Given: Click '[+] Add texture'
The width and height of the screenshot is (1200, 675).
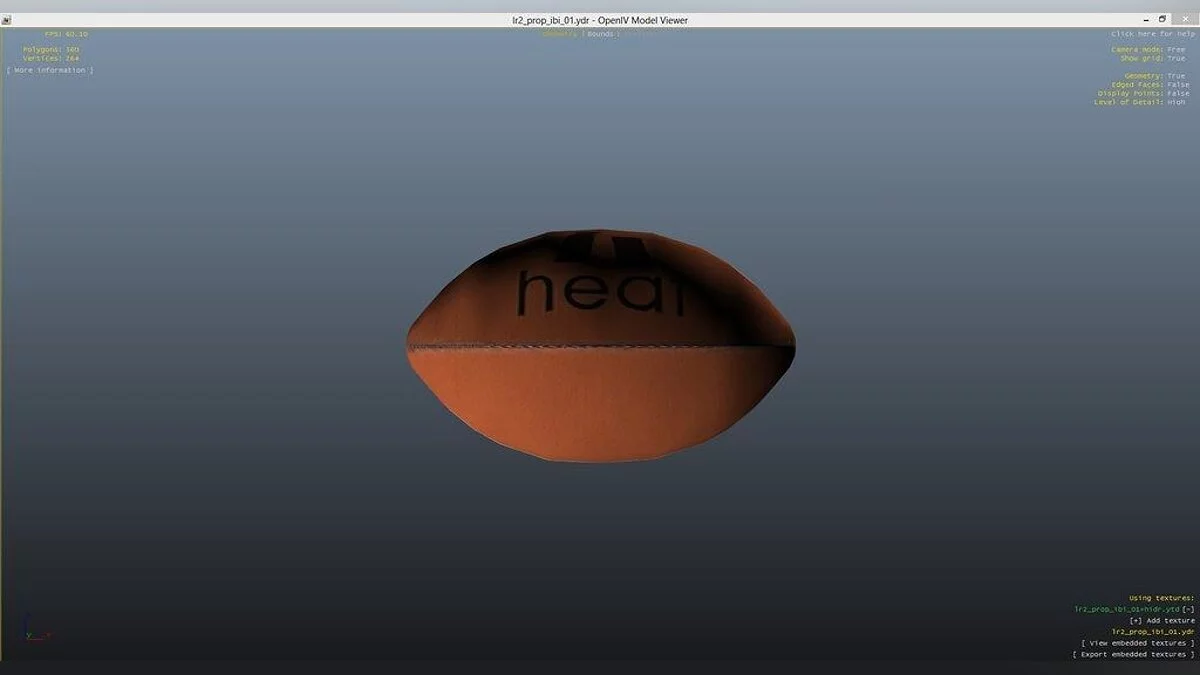Looking at the screenshot, I should 1162,621.
